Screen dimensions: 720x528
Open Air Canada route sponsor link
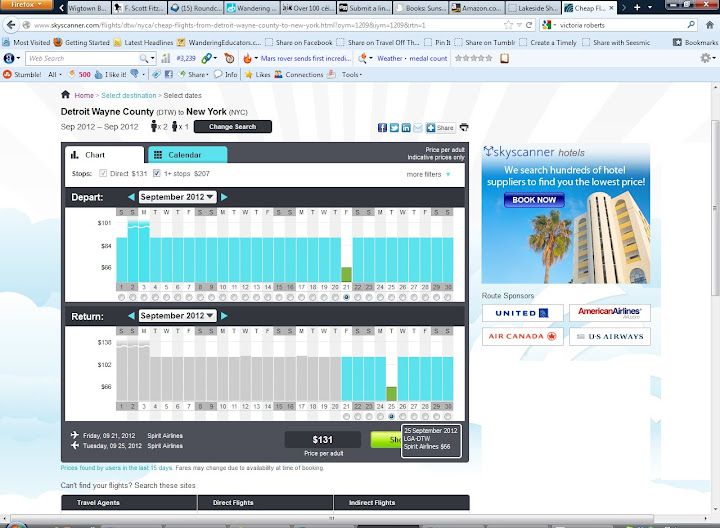pyautogui.click(x=523, y=337)
